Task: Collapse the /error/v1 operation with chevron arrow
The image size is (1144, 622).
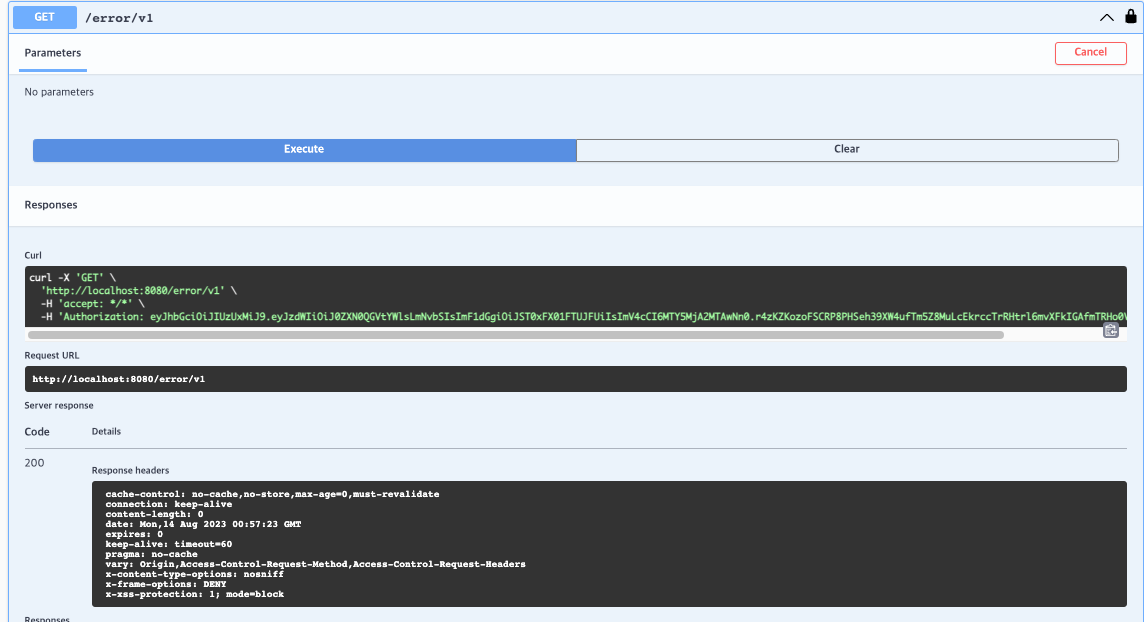Action: click(x=1107, y=18)
